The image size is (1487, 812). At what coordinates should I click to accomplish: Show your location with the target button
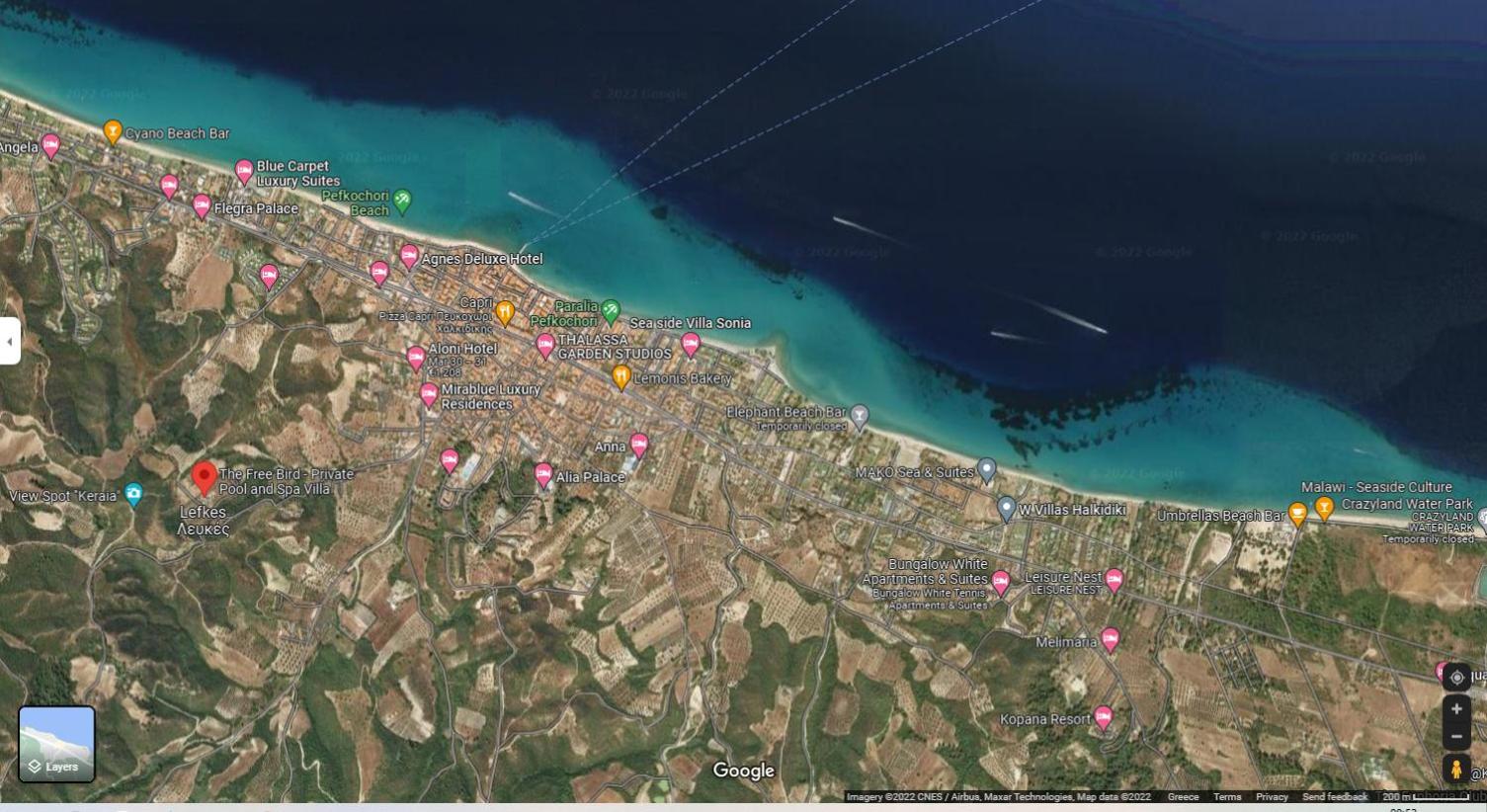[1456, 678]
